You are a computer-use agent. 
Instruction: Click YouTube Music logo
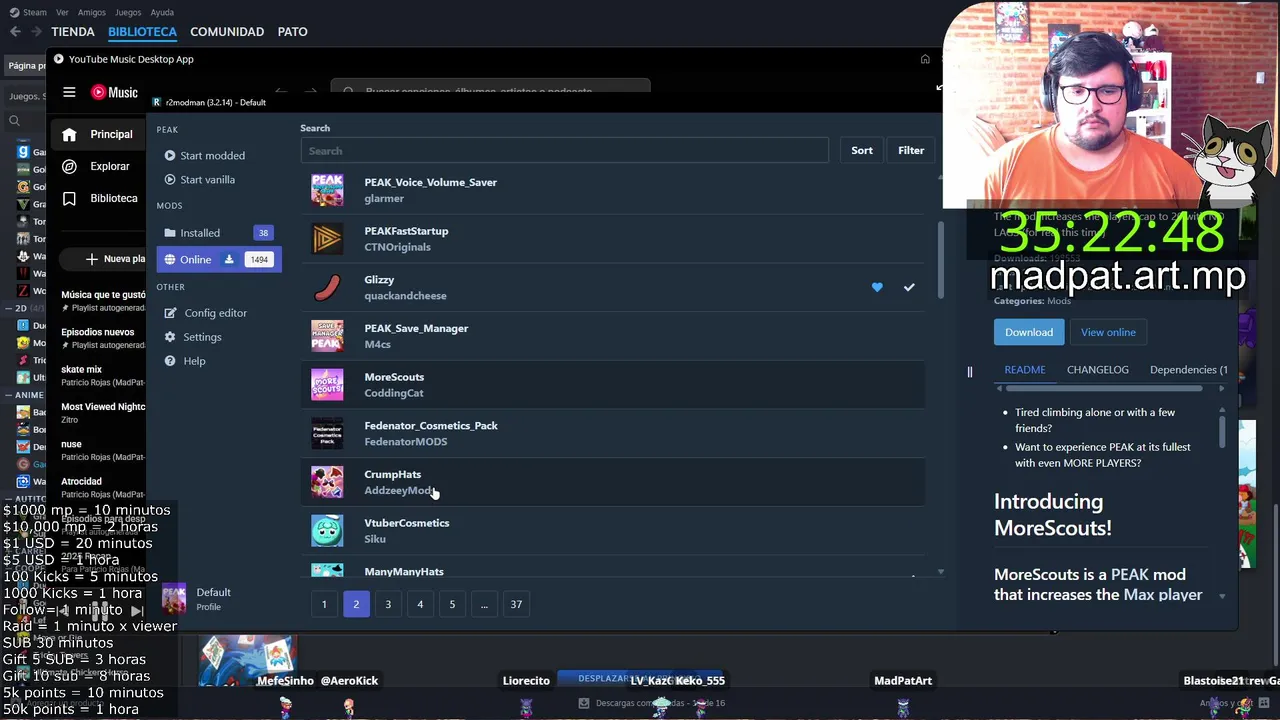click(x=114, y=92)
